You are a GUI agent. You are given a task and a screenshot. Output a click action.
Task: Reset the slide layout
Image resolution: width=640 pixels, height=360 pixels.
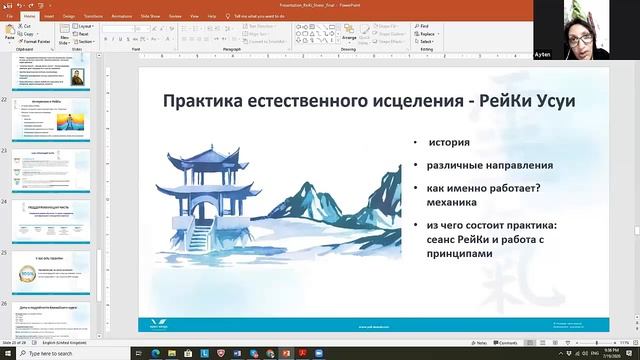coord(81,34)
